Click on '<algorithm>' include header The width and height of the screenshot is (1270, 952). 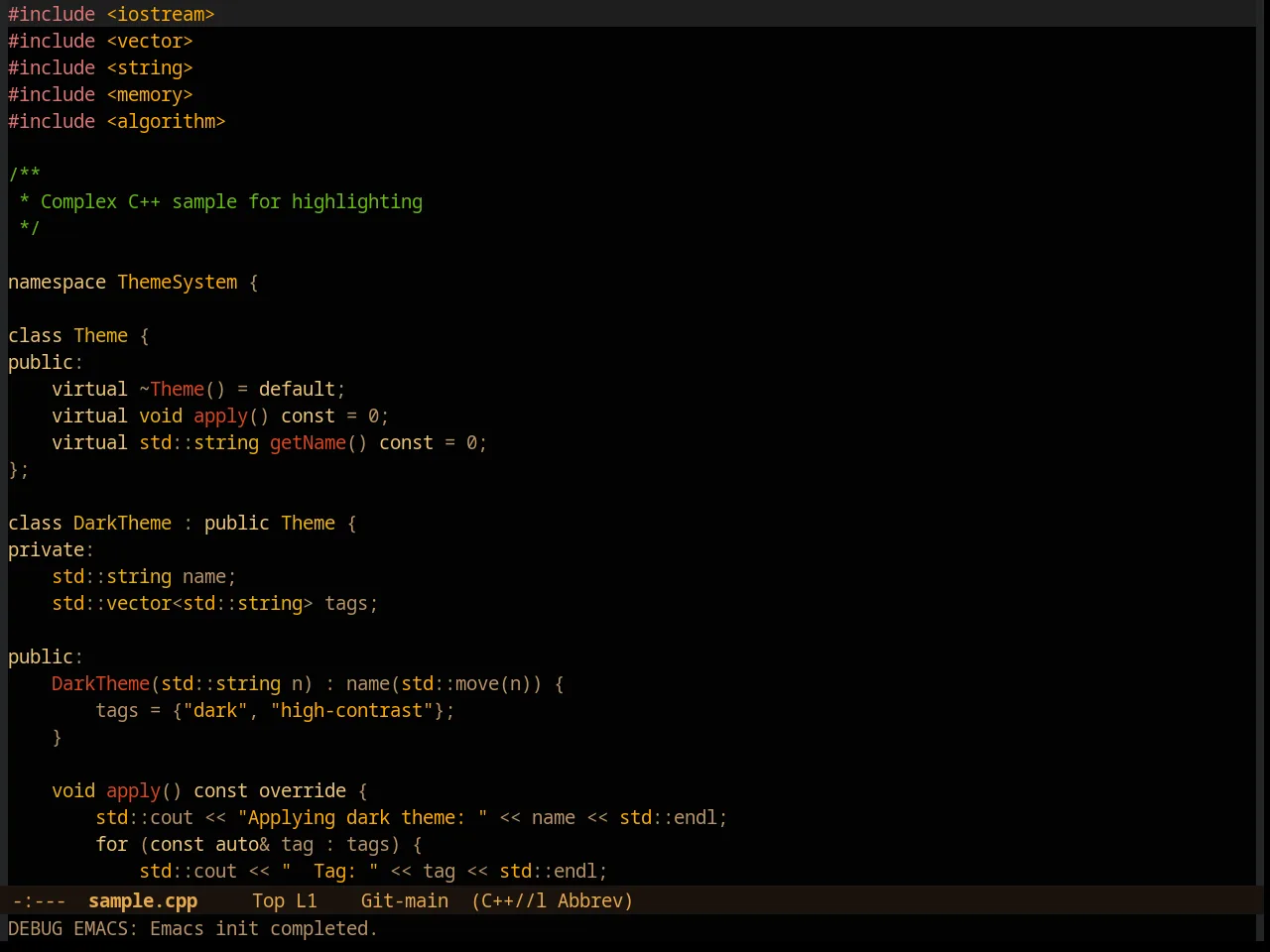click(166, 121)
